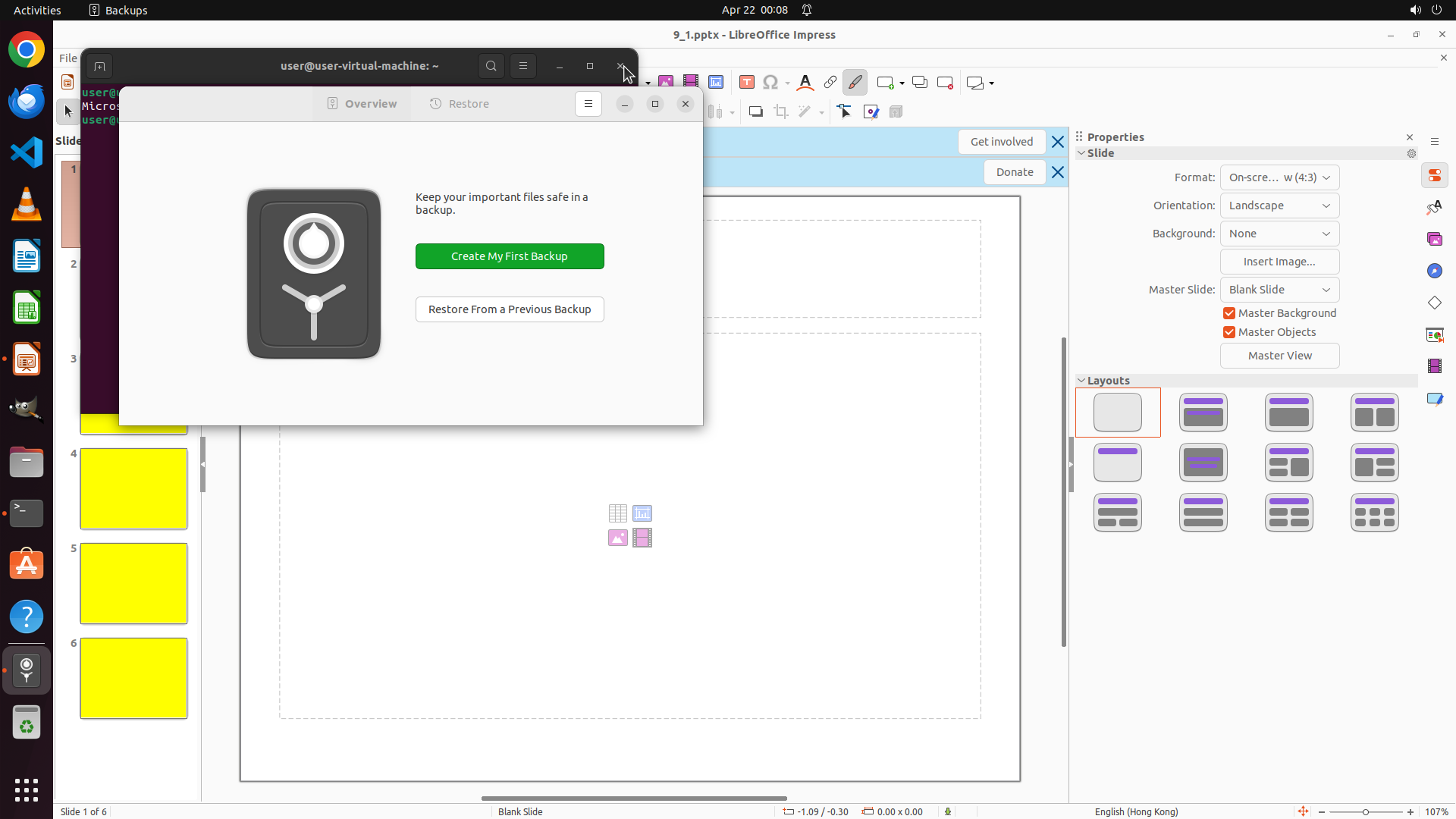Click the zoom slider in status bar
Image resolution: width=1456 pixels, height=819 pixels.
1366,811
